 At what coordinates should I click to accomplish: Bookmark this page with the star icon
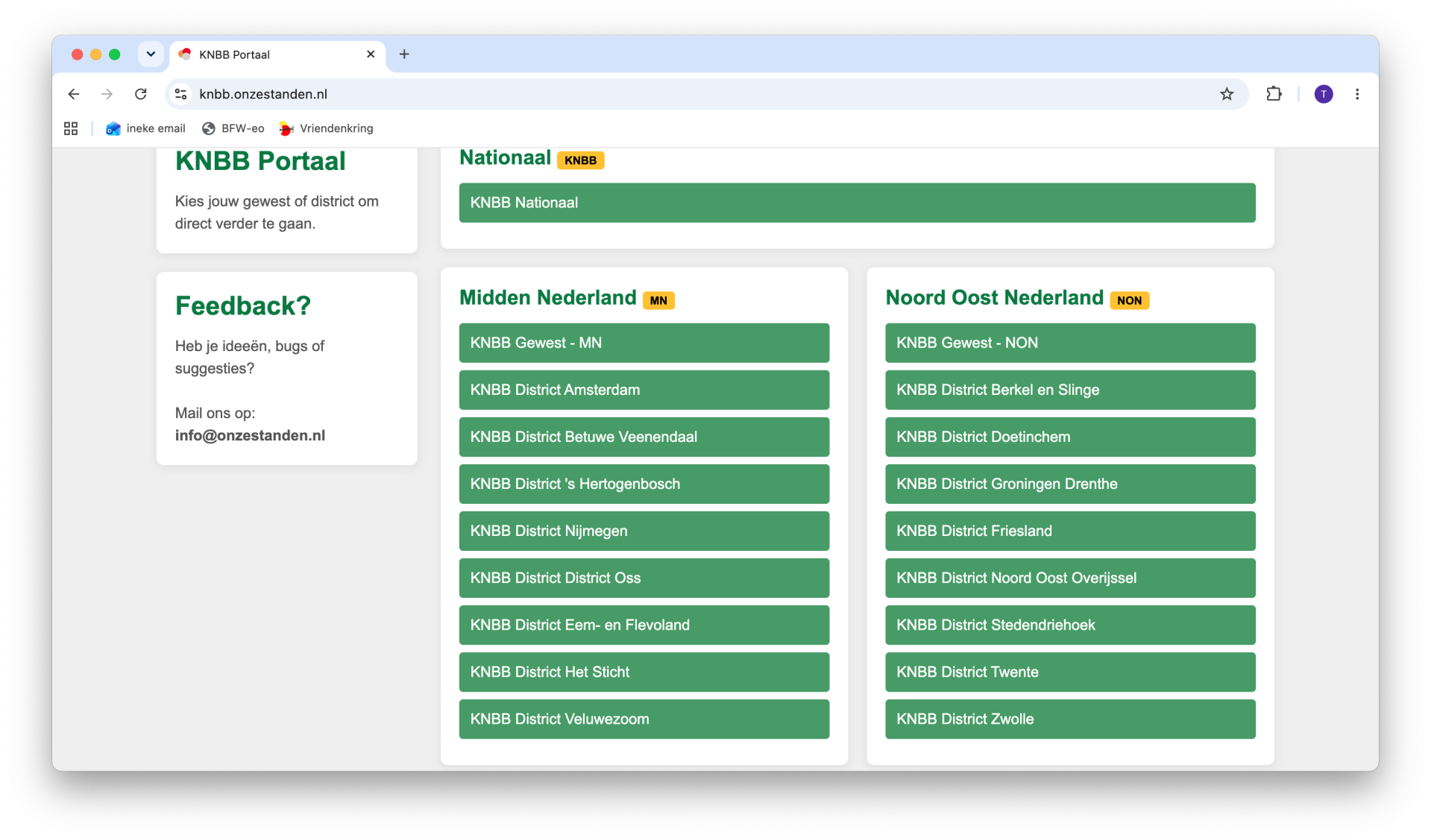tap(1227, 94)
